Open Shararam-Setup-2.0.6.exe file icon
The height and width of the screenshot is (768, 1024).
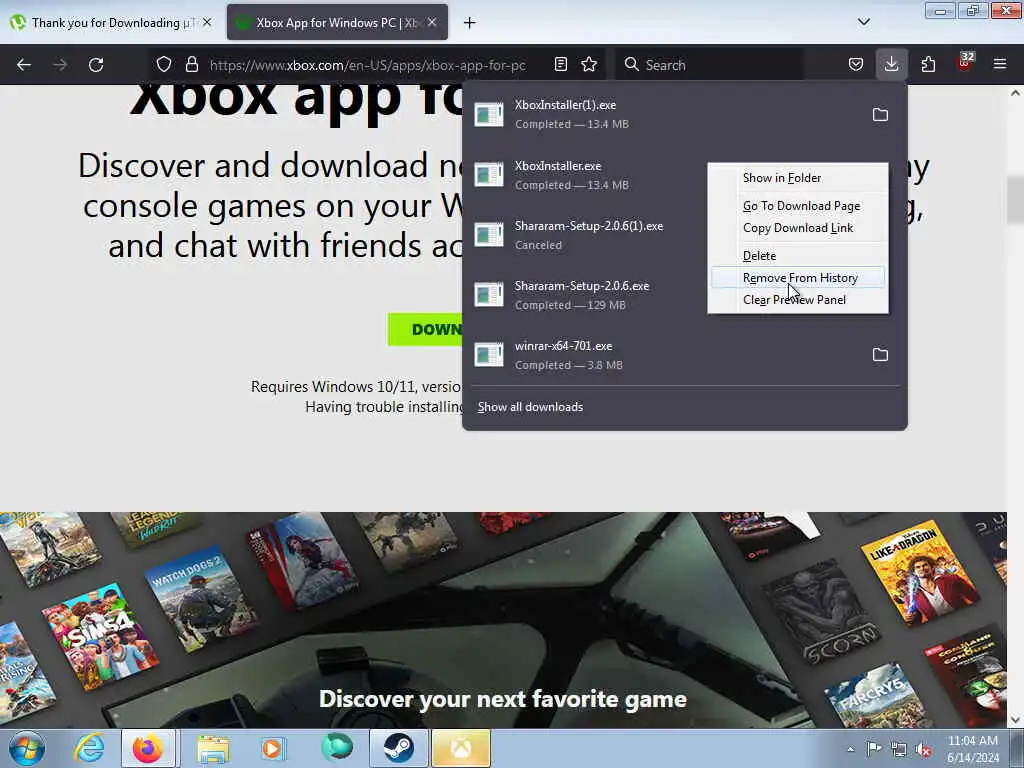[x=488, y=295]
